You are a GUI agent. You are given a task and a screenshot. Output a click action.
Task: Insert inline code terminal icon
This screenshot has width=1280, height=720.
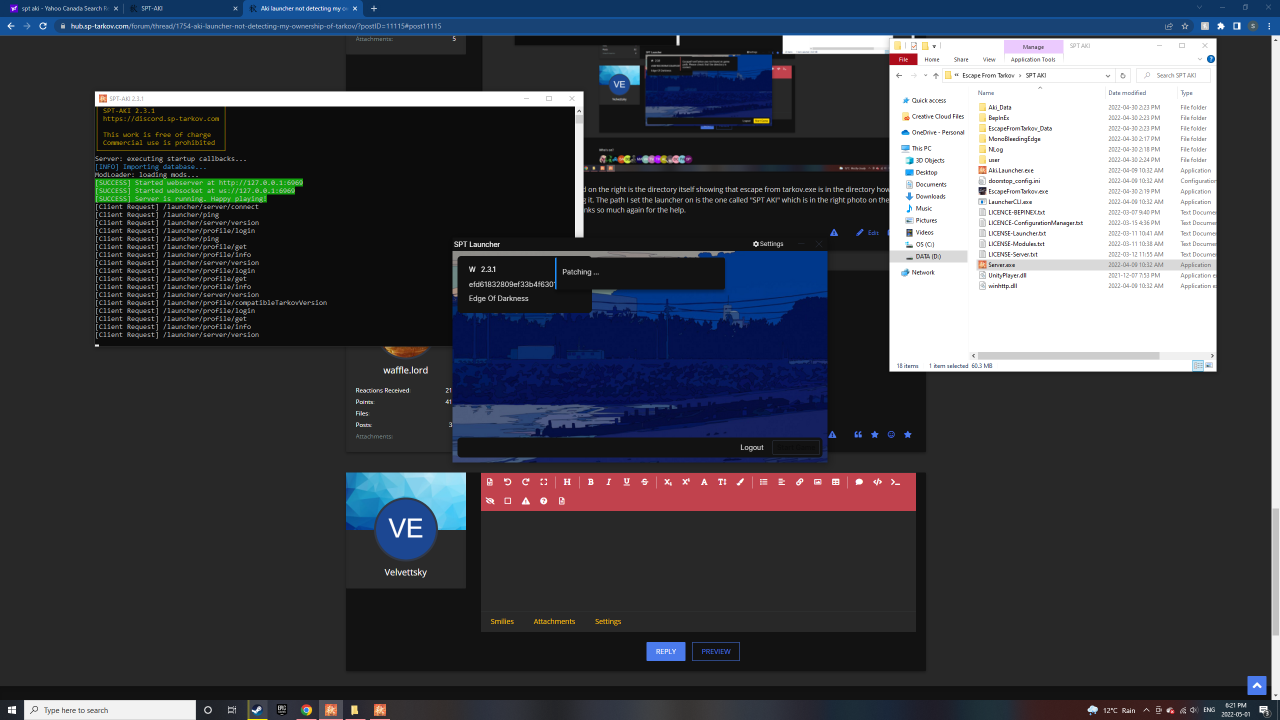895,482
